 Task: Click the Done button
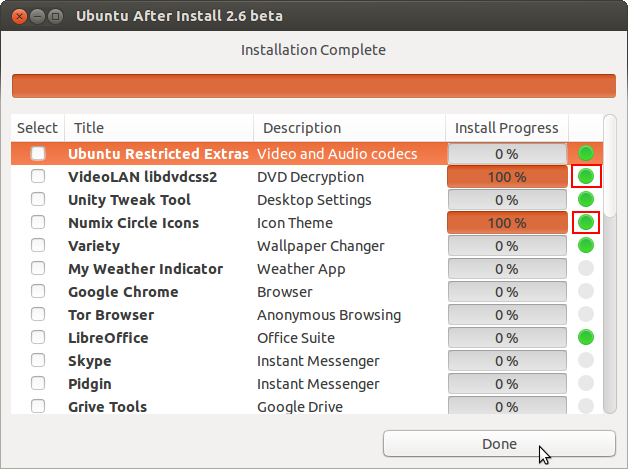pyautogui.click(x=499, y=444)
